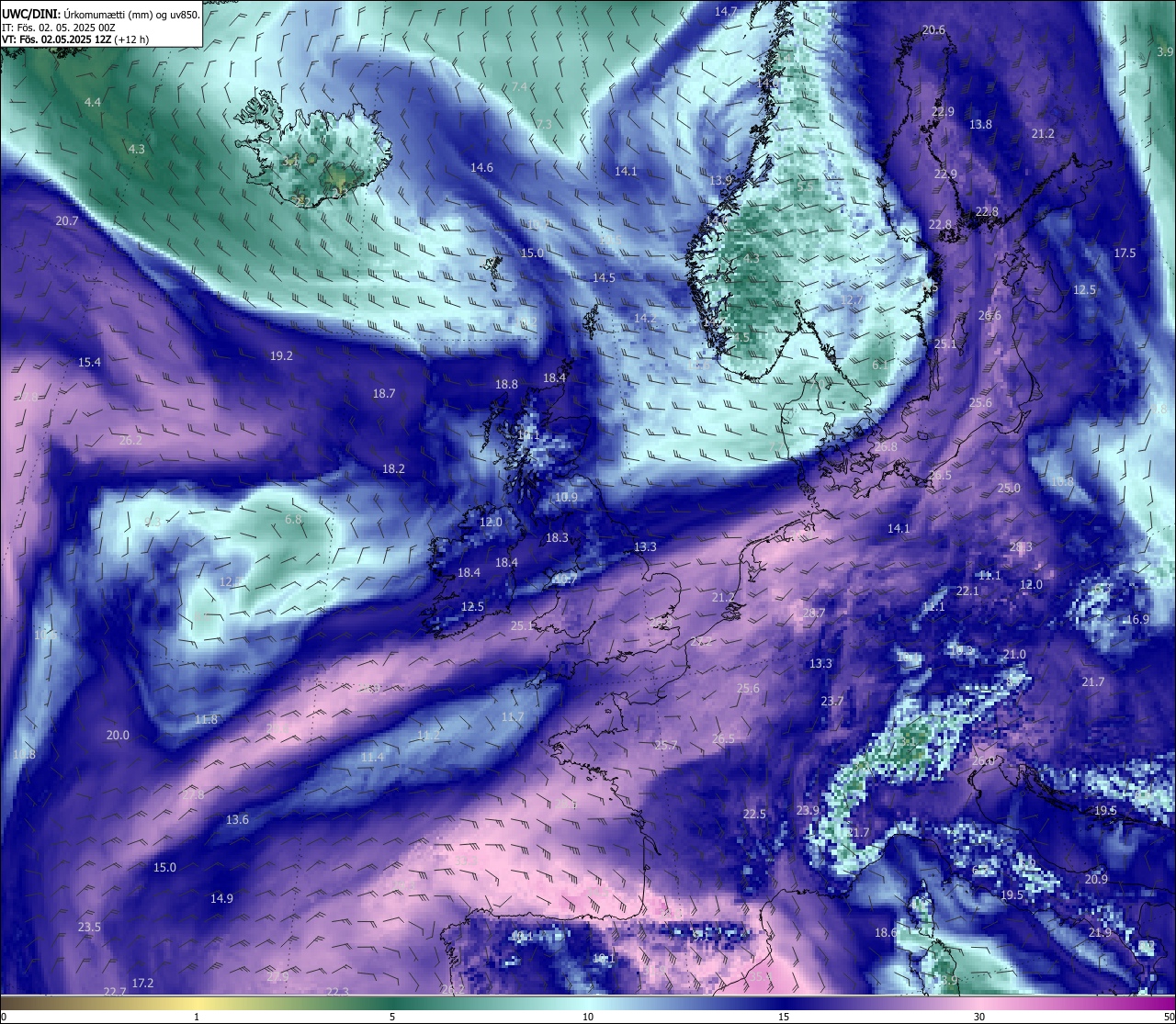Click the 14.6 value label

click(x=481, y=167)
